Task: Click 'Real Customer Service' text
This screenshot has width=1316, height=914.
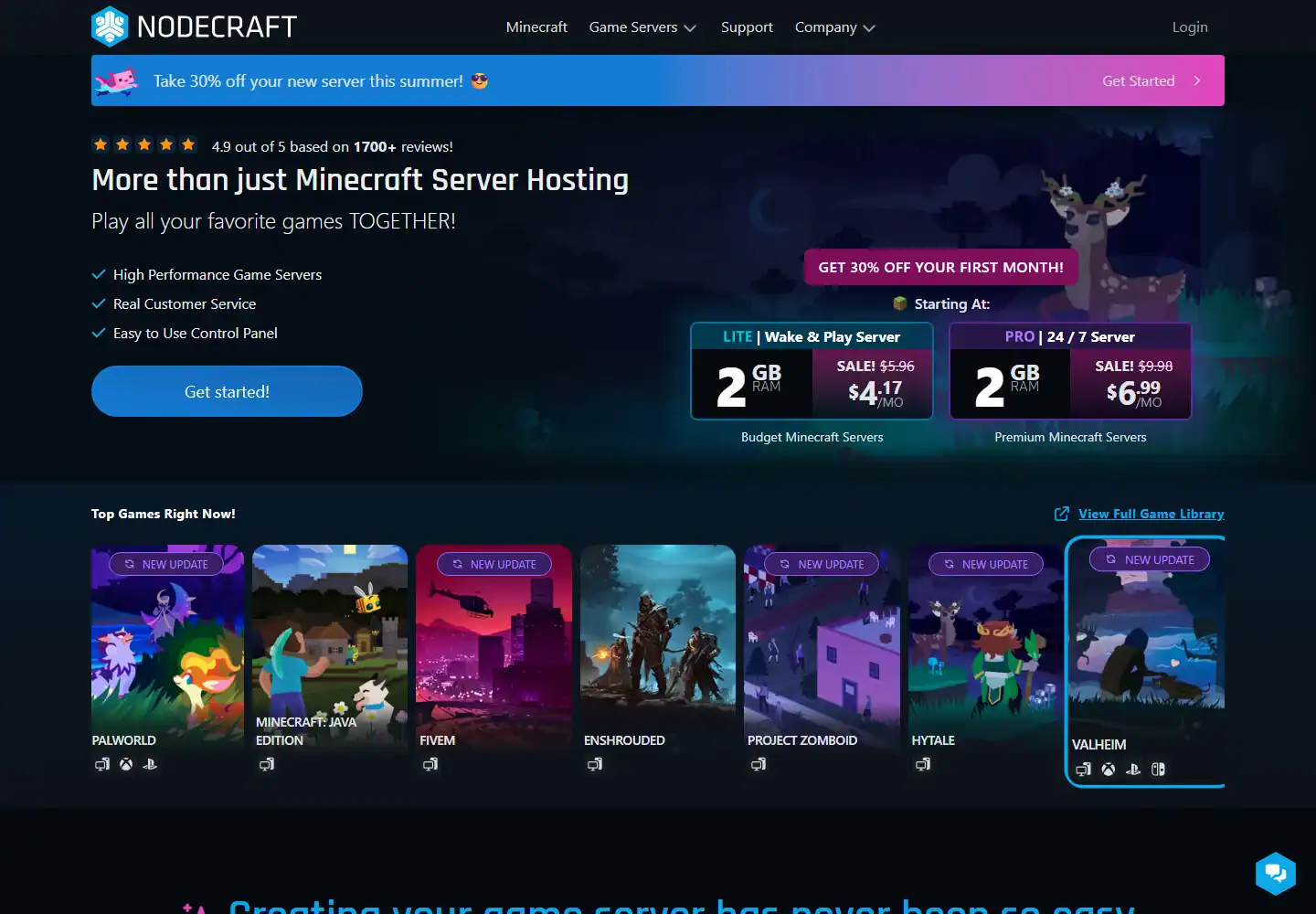Action: click(x=185, y=303)
